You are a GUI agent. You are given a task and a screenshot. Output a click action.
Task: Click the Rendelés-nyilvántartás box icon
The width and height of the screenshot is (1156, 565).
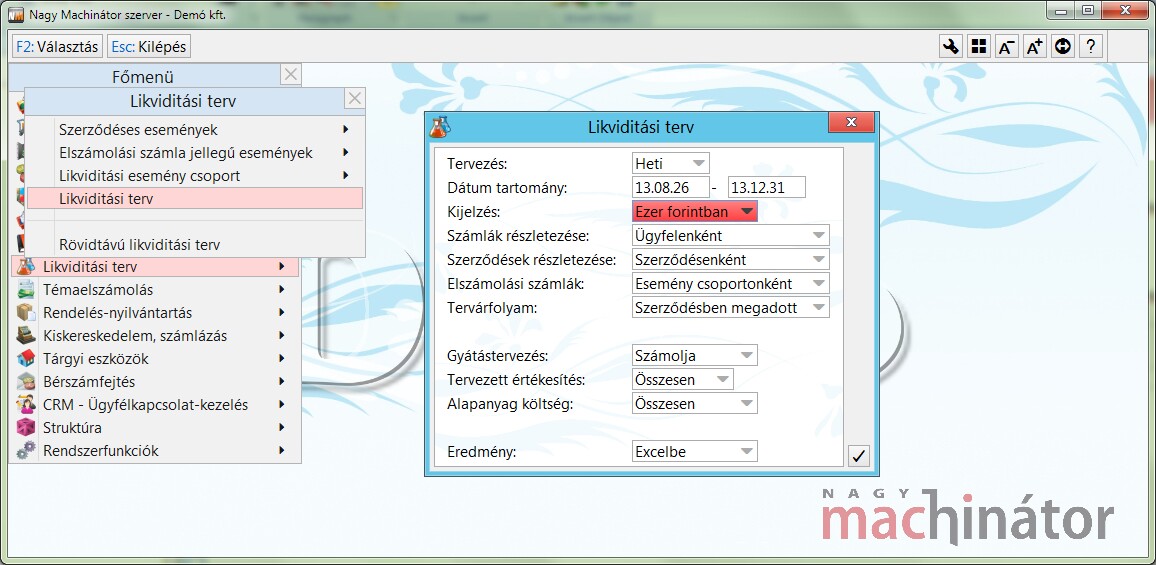coord(26,313)
